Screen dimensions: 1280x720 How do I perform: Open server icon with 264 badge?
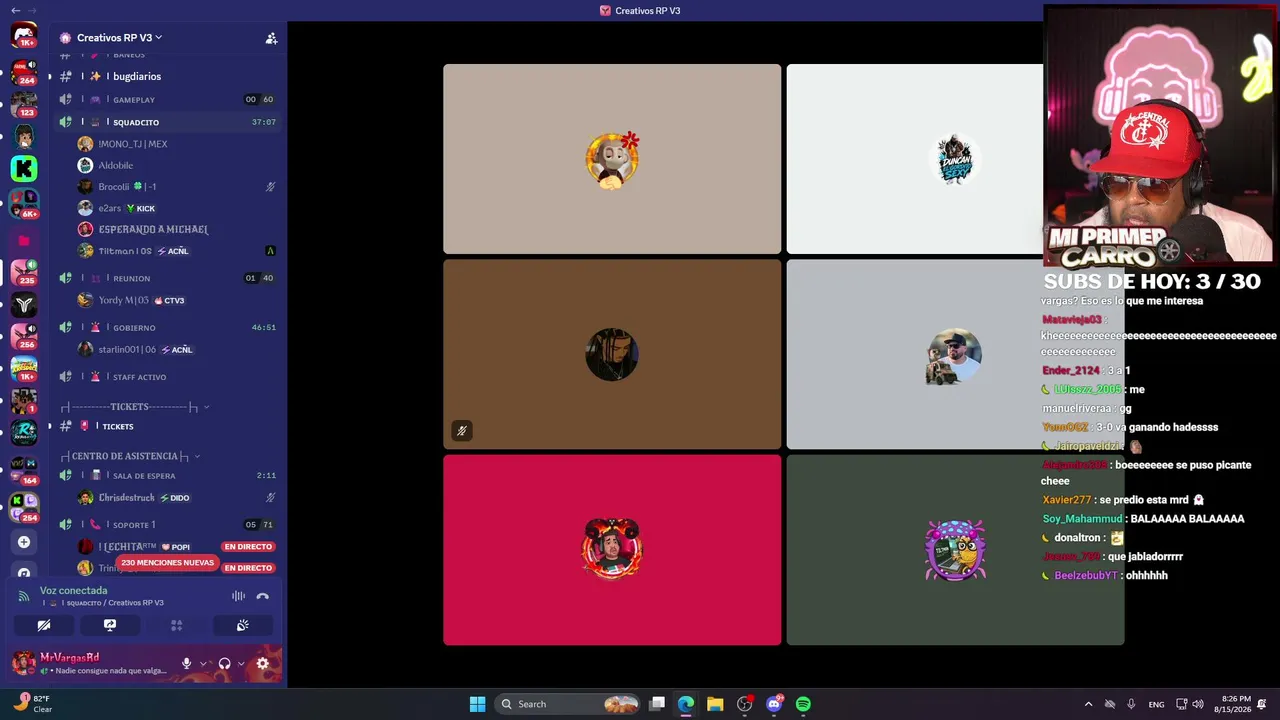[x=24, y=72]
